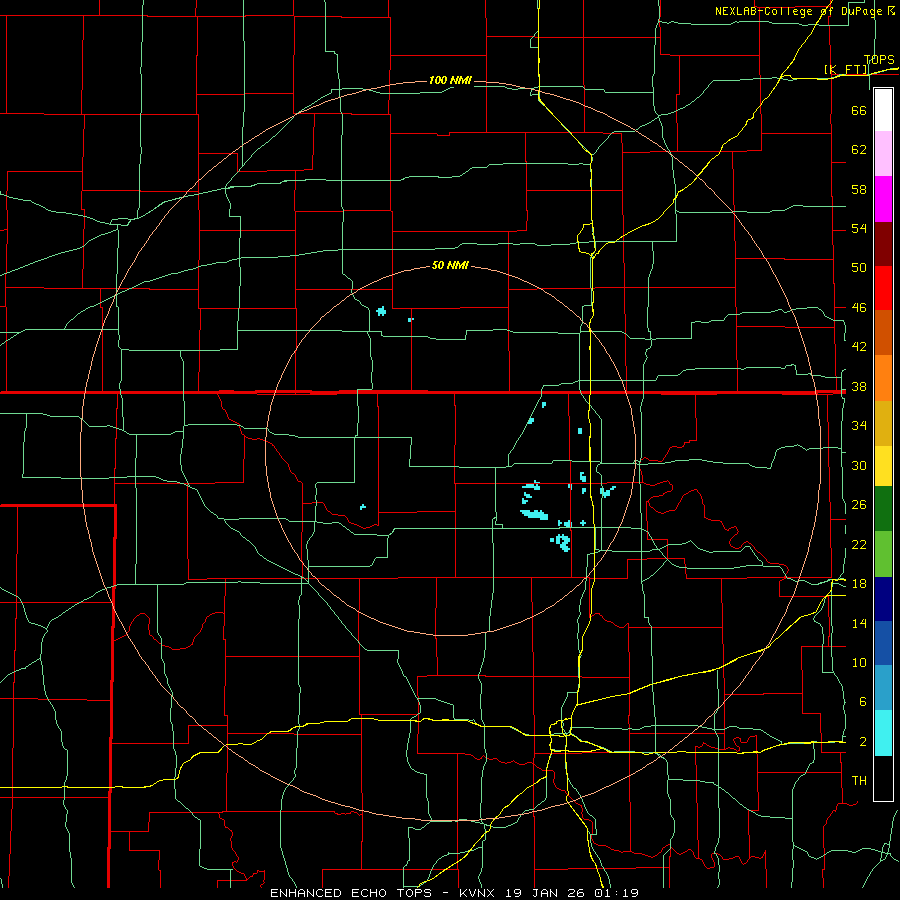Click the gold legend swatch

[x=883, y=422]
